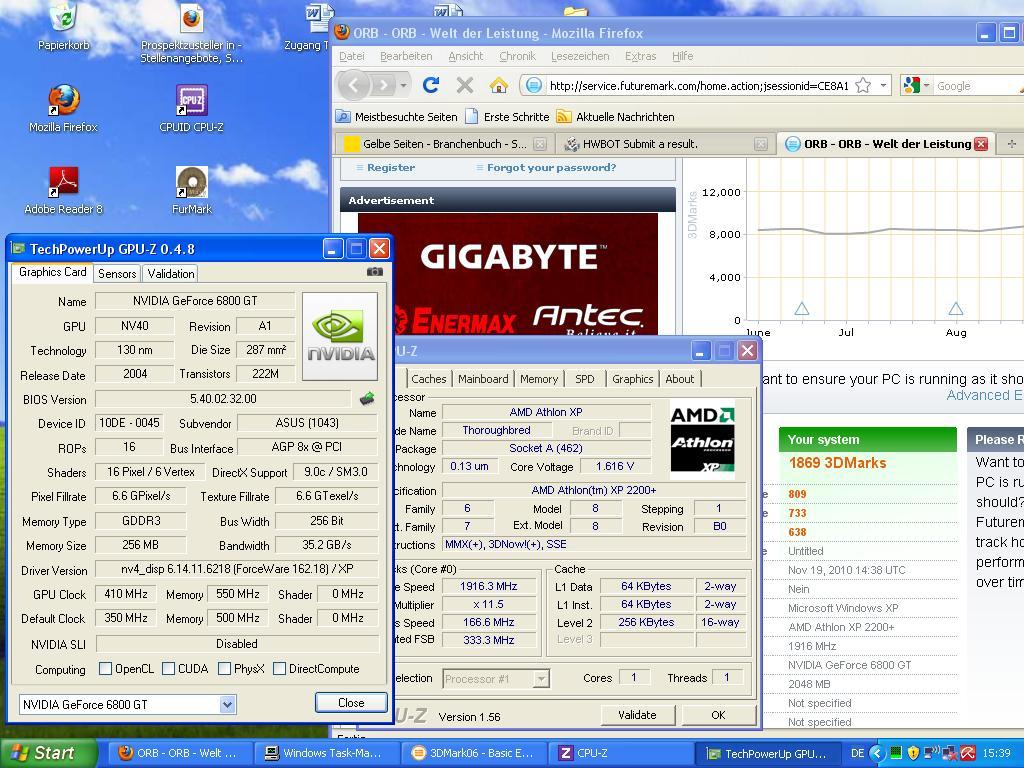Click the June triangle marker on chart
Screen dimensions: 1024x768
click(802, 308)
